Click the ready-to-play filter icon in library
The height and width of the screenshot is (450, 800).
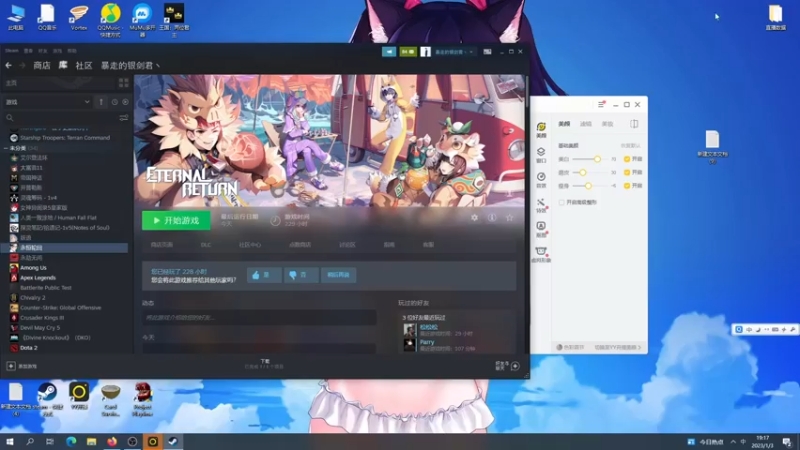125,102
